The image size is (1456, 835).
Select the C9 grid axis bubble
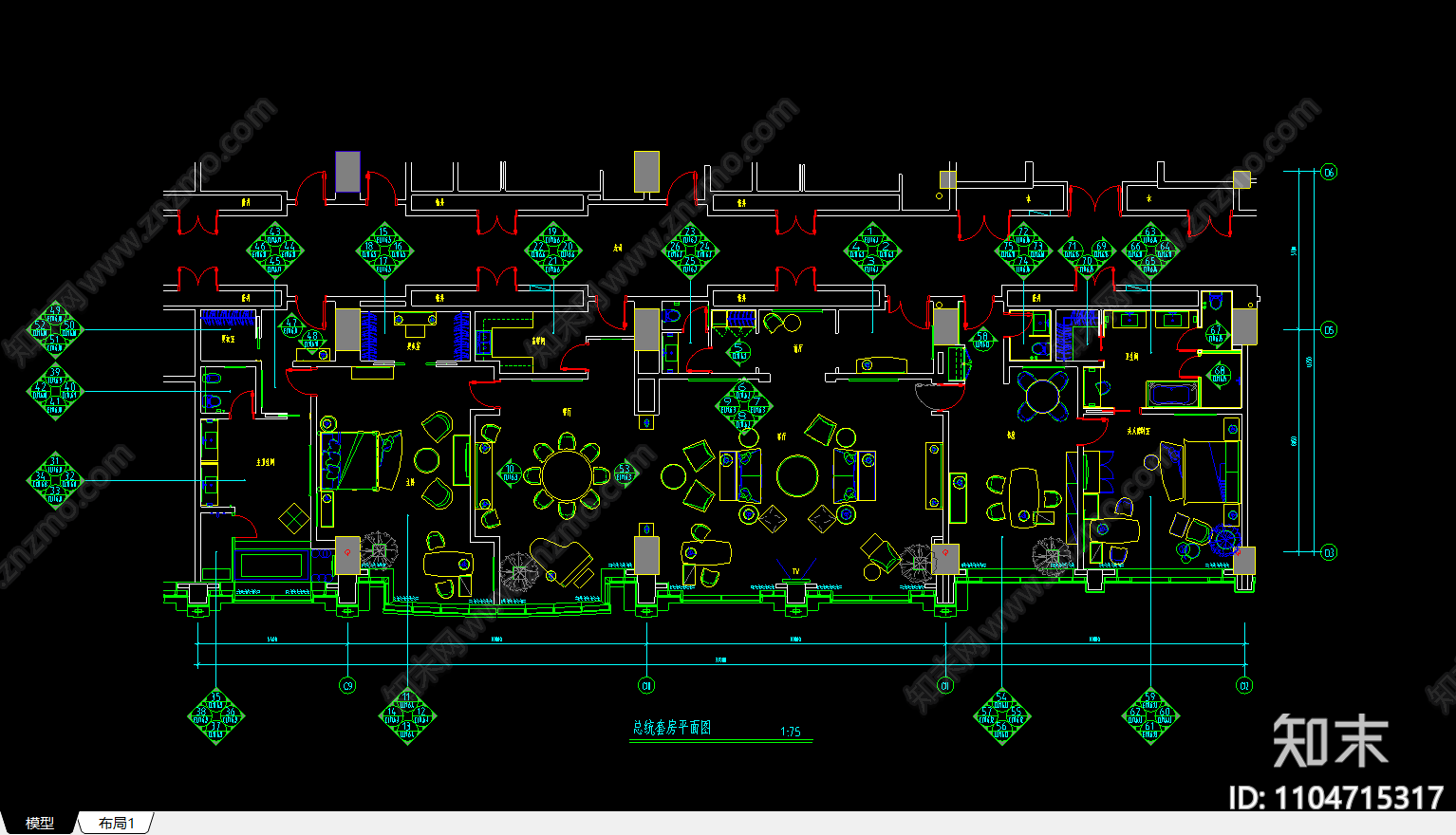point(347,685)
